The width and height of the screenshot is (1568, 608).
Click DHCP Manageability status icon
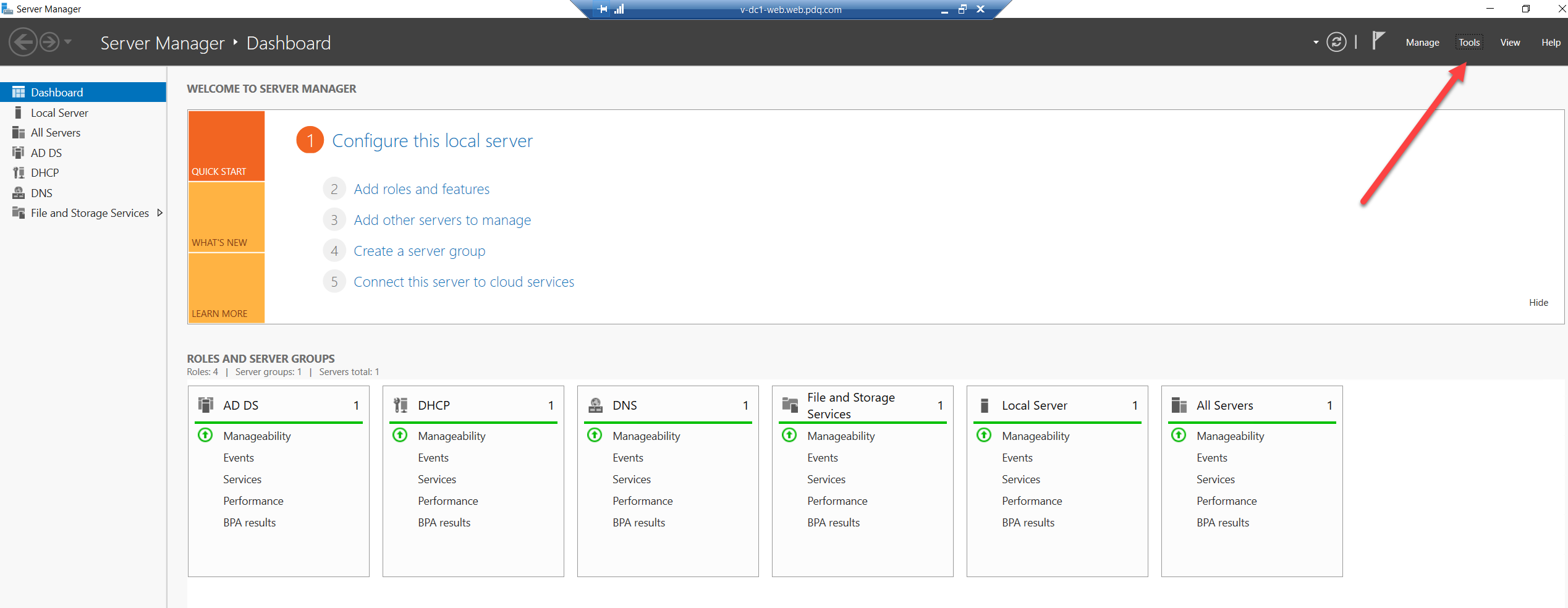[400, 435]
